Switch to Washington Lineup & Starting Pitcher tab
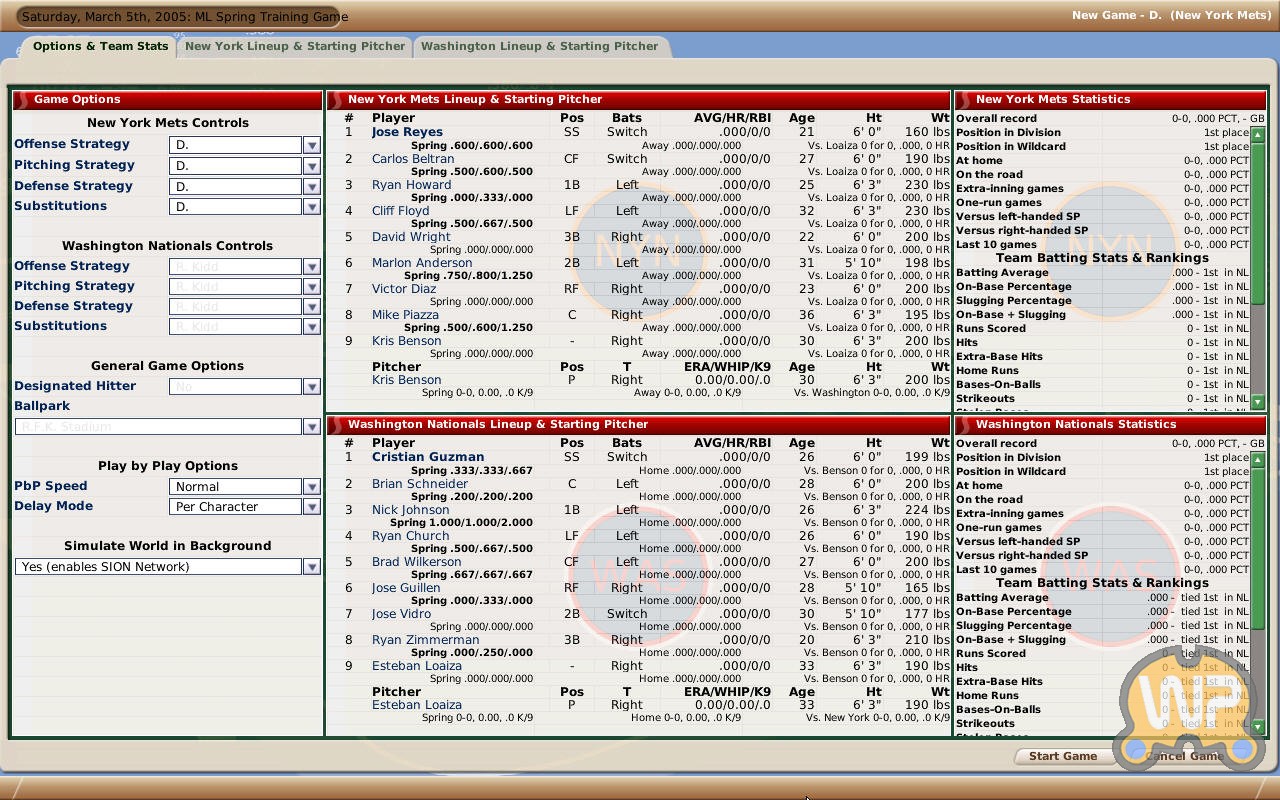Image resolution: width=1280 pixels, height=800 pixels. click(x=539, y=46)
